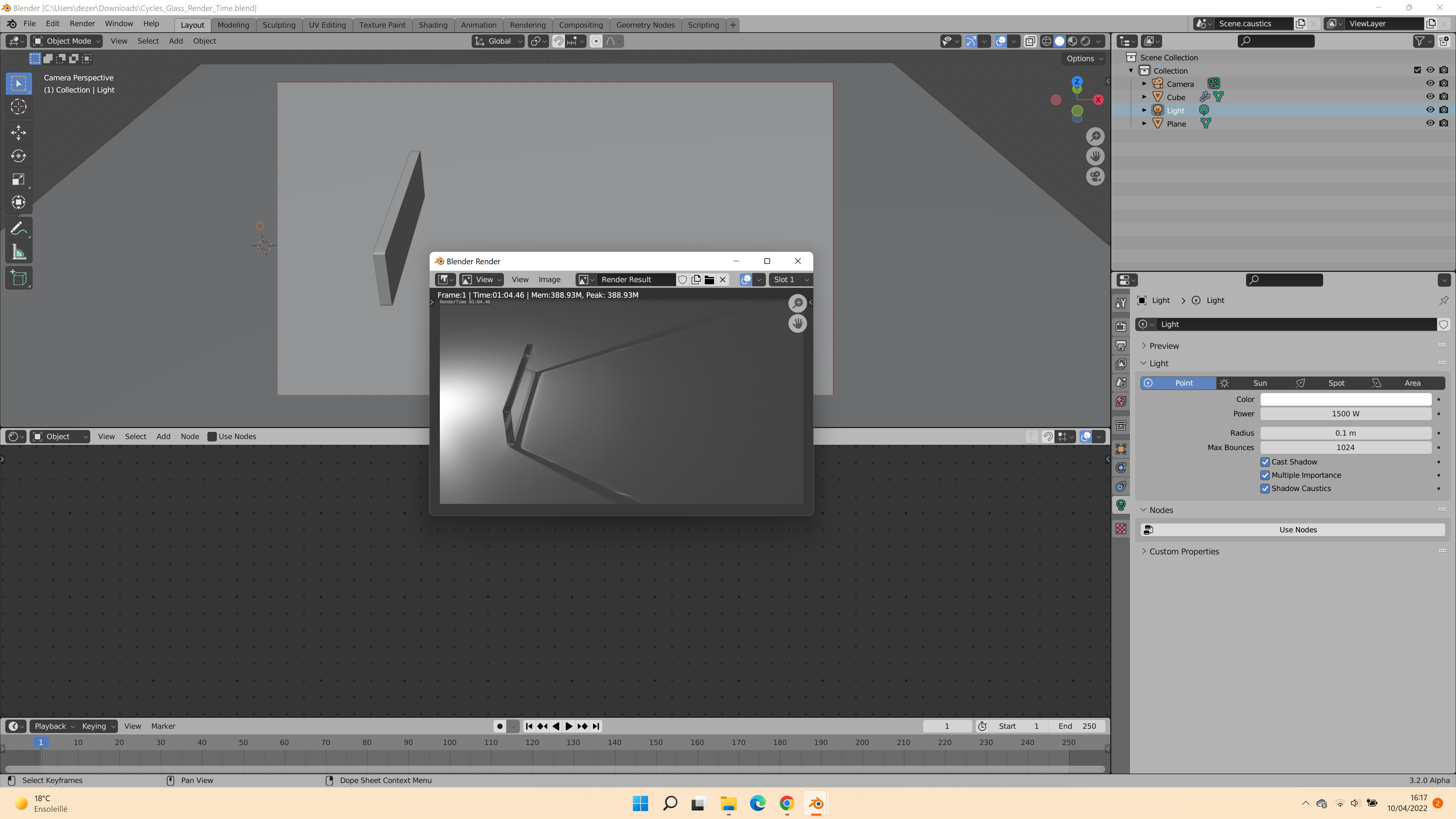Activate the Select Box tool
The image size is (1456, 819).
click(19, 84)
